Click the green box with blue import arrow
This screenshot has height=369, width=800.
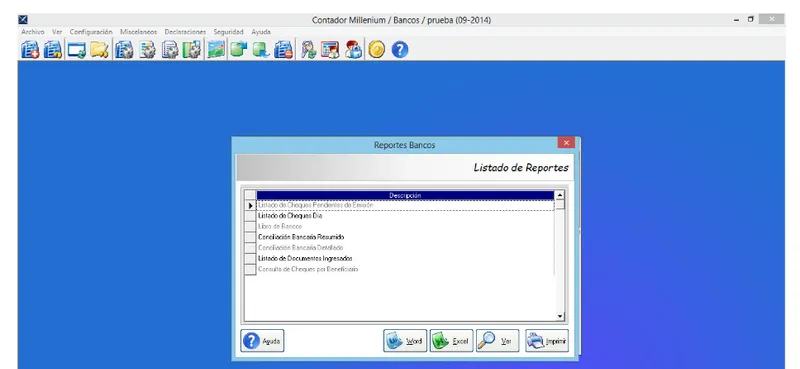(x=261, y=50)
